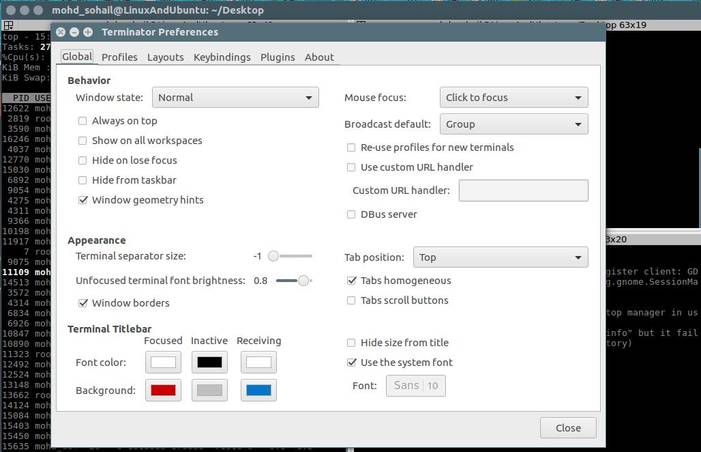This screenshot has width=701, height=452.
Task: Open the Plugins tab
Action: coord(277,57)
